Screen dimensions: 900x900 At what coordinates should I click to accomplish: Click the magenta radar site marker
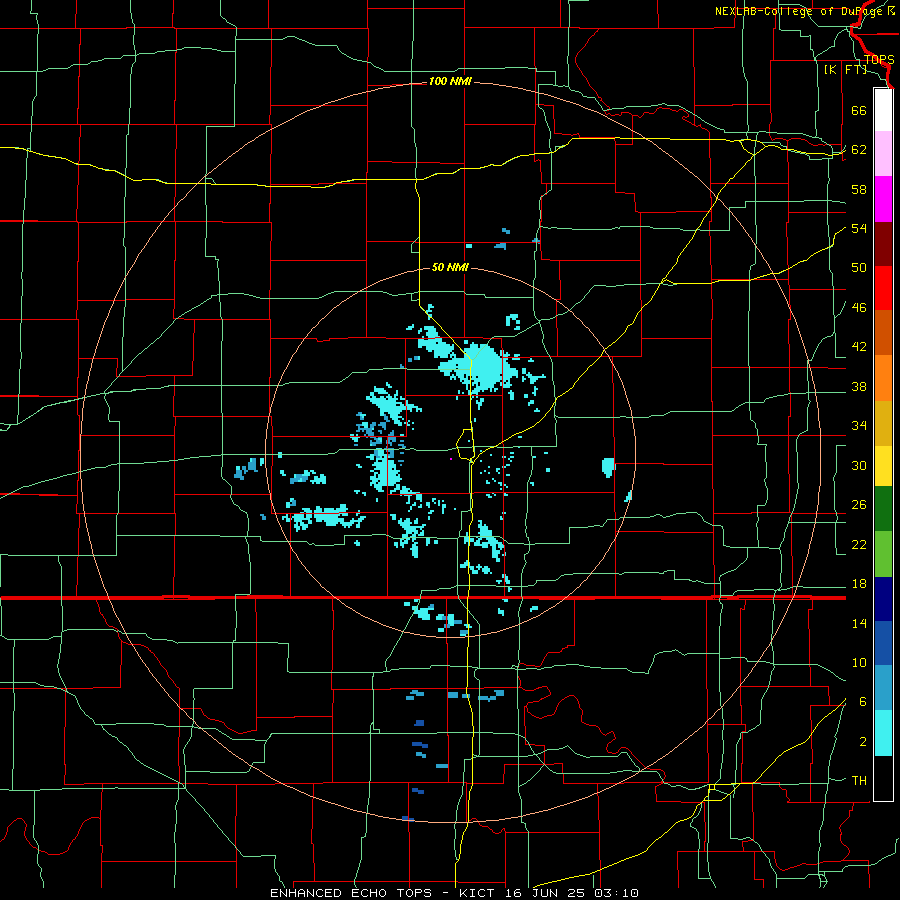coord(451,459)
